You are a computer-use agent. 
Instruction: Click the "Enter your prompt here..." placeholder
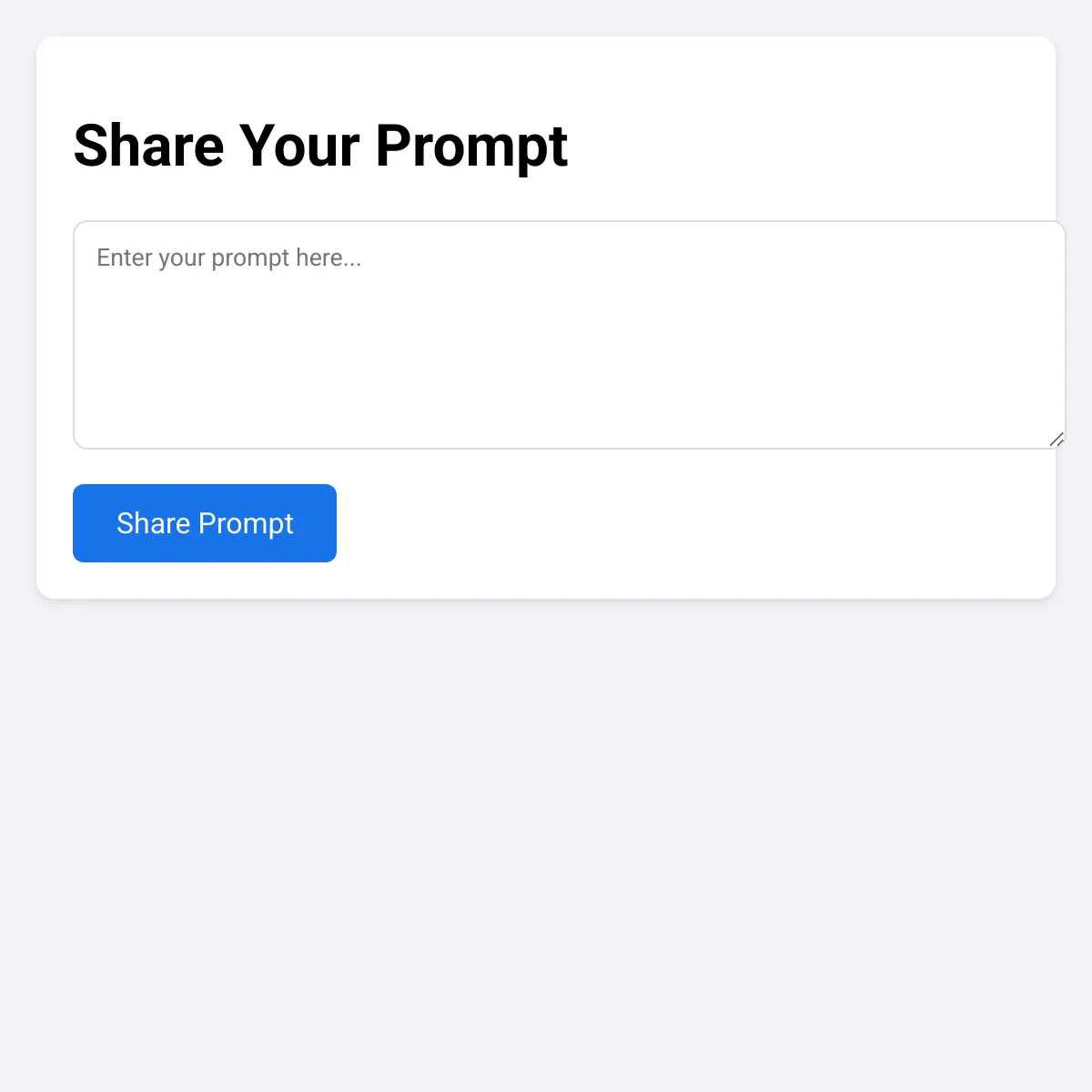tap(229, 258)
